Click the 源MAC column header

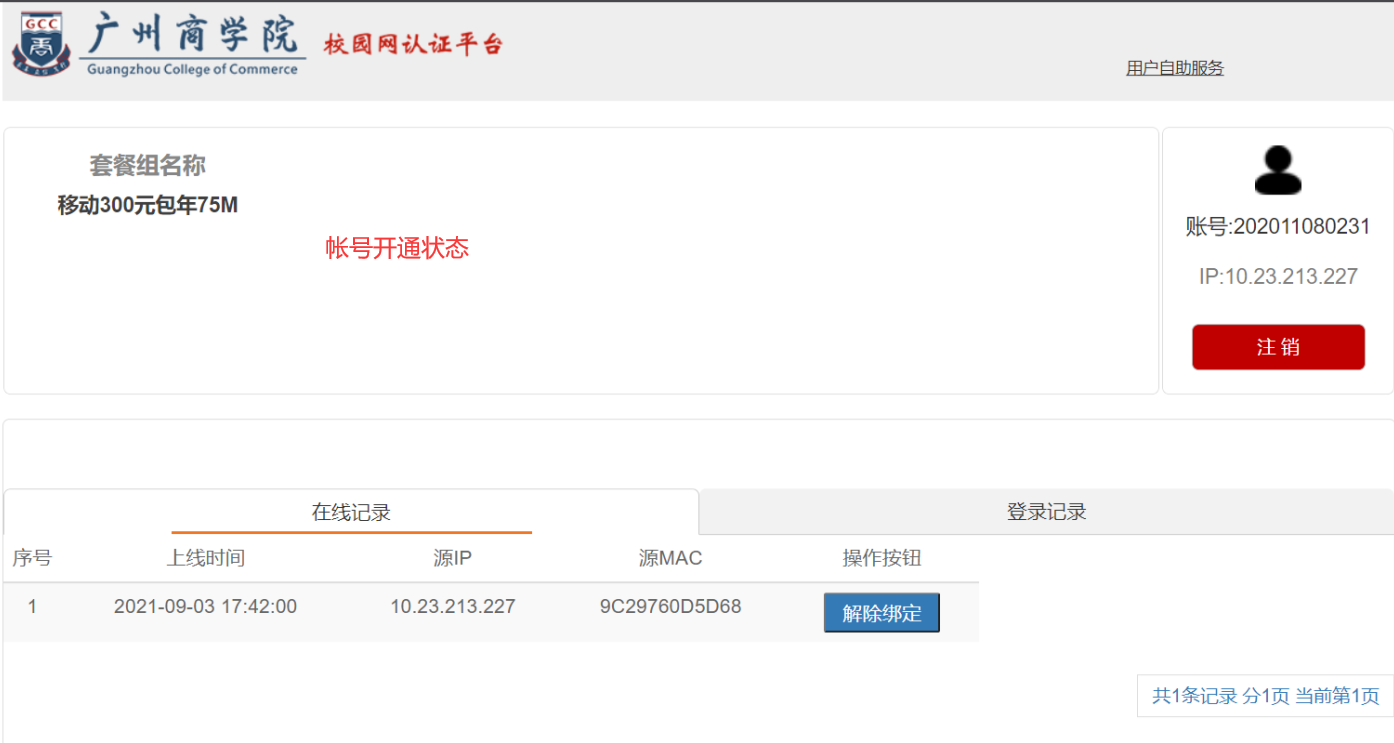coord(670,558)
